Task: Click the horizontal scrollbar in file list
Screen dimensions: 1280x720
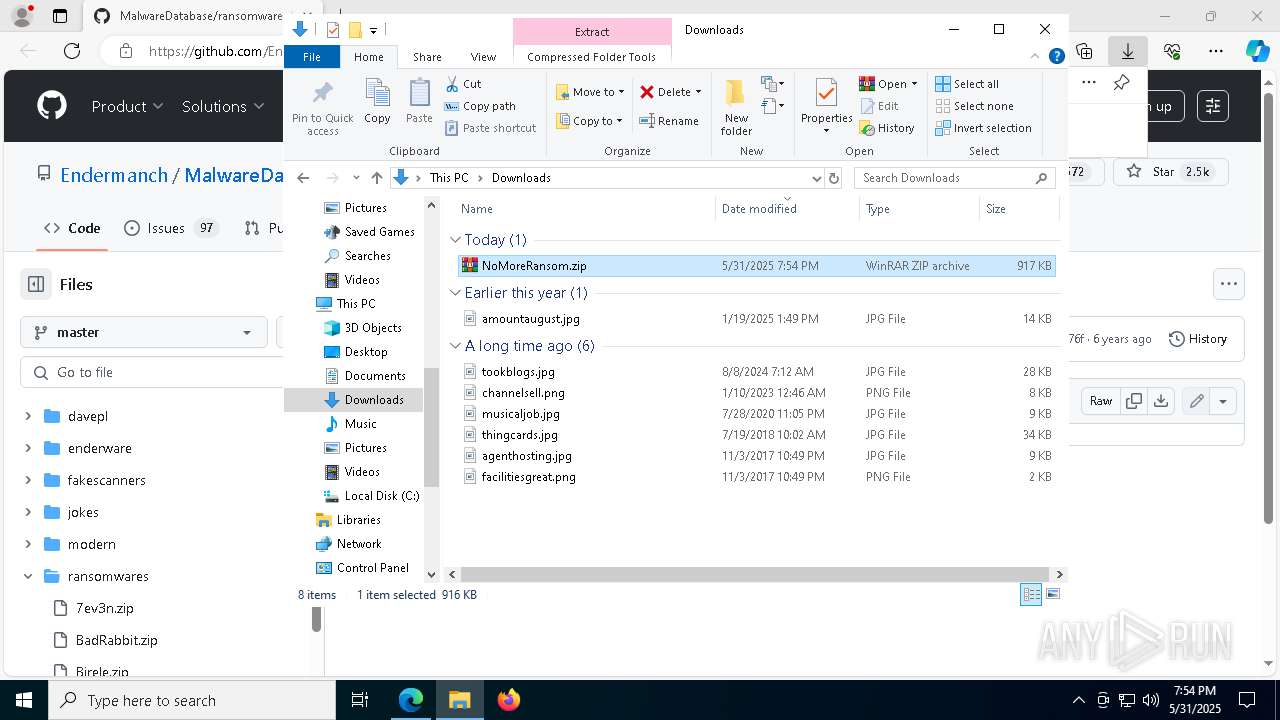Action: click(756, 574)
